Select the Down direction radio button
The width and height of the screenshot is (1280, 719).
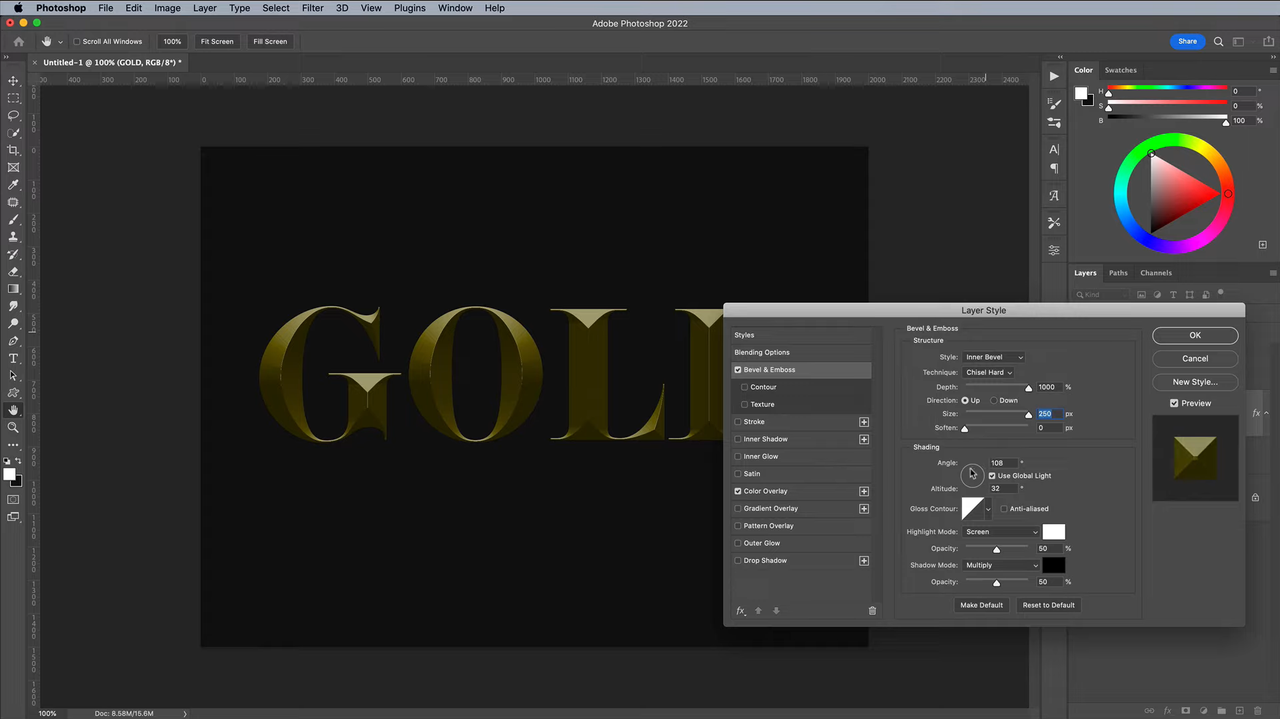pyautogui.click(x=994, y=400)
